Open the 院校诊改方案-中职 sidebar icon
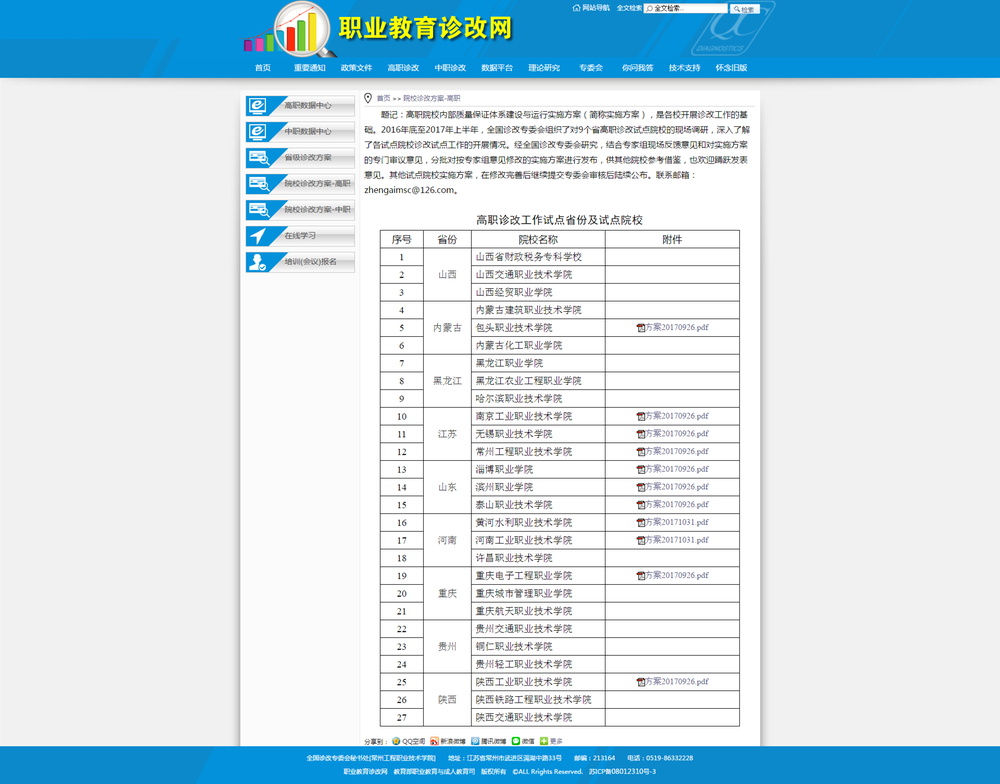This screenshot has width=1000, height=784. 258,210
